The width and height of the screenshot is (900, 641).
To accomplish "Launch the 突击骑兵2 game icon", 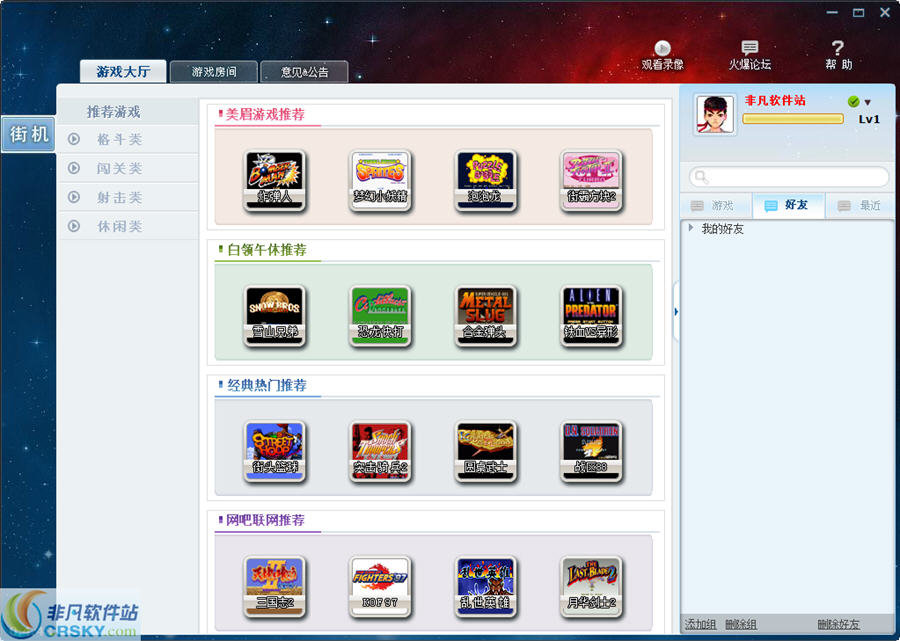I will [x=380, y=451].
